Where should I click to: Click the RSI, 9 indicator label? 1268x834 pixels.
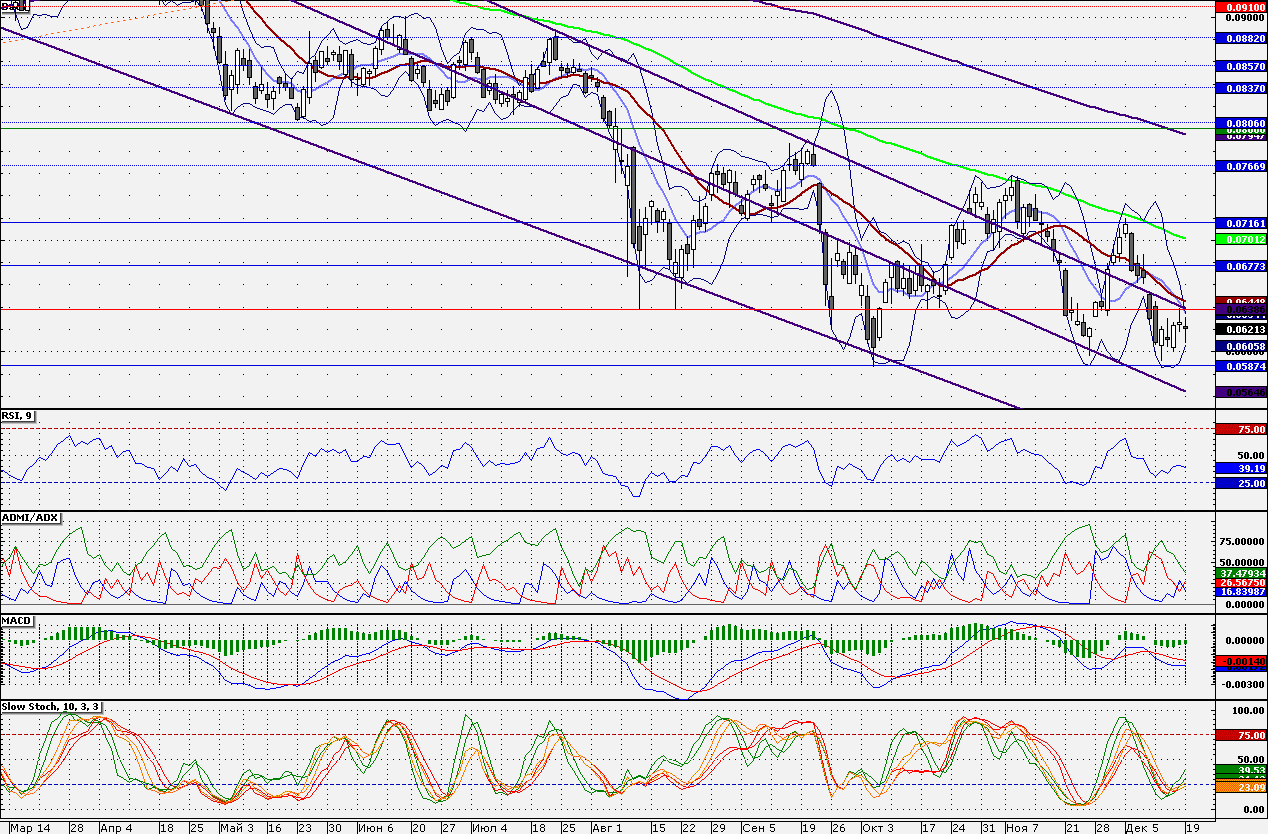pos(18,416)
